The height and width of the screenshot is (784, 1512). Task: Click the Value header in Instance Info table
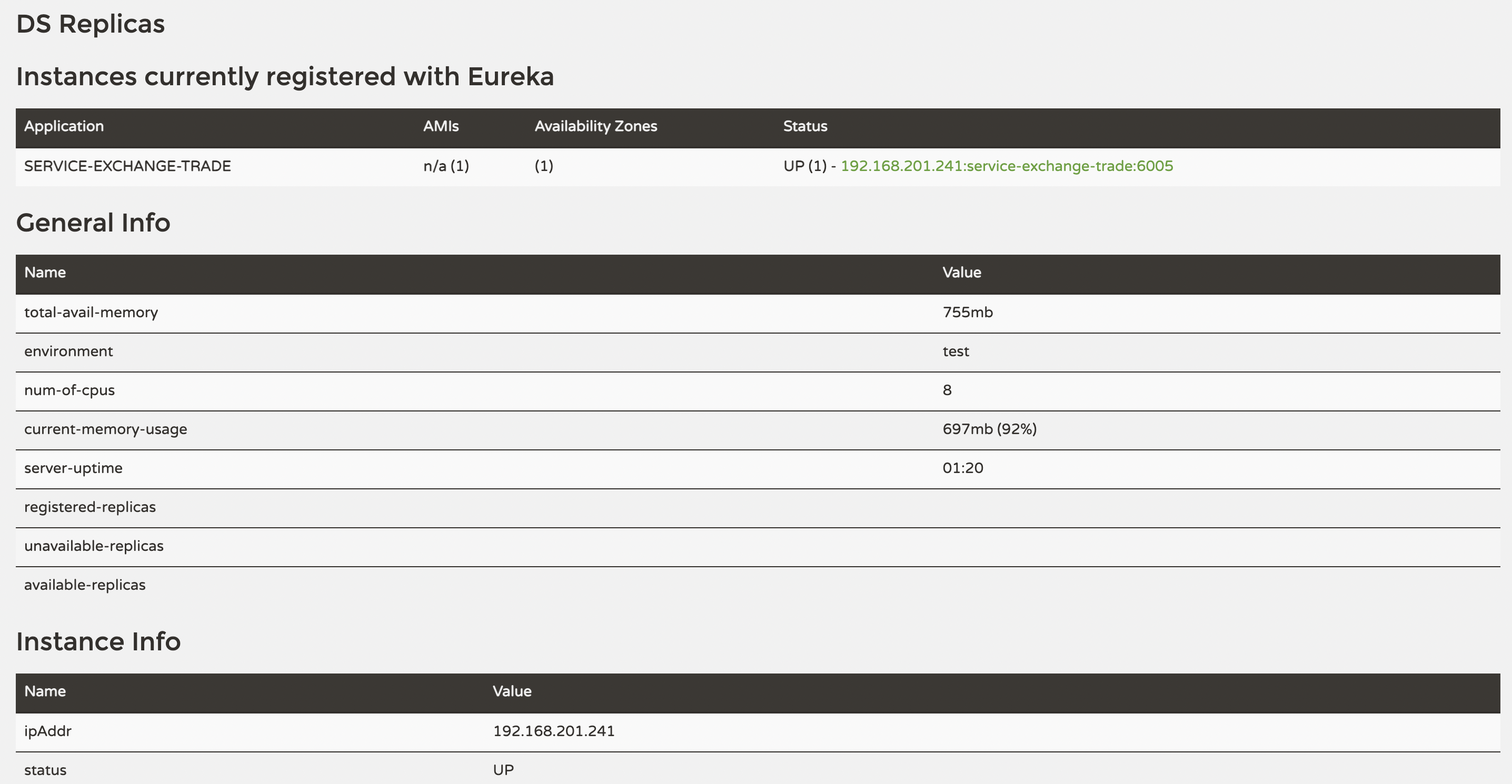point(512,691)
